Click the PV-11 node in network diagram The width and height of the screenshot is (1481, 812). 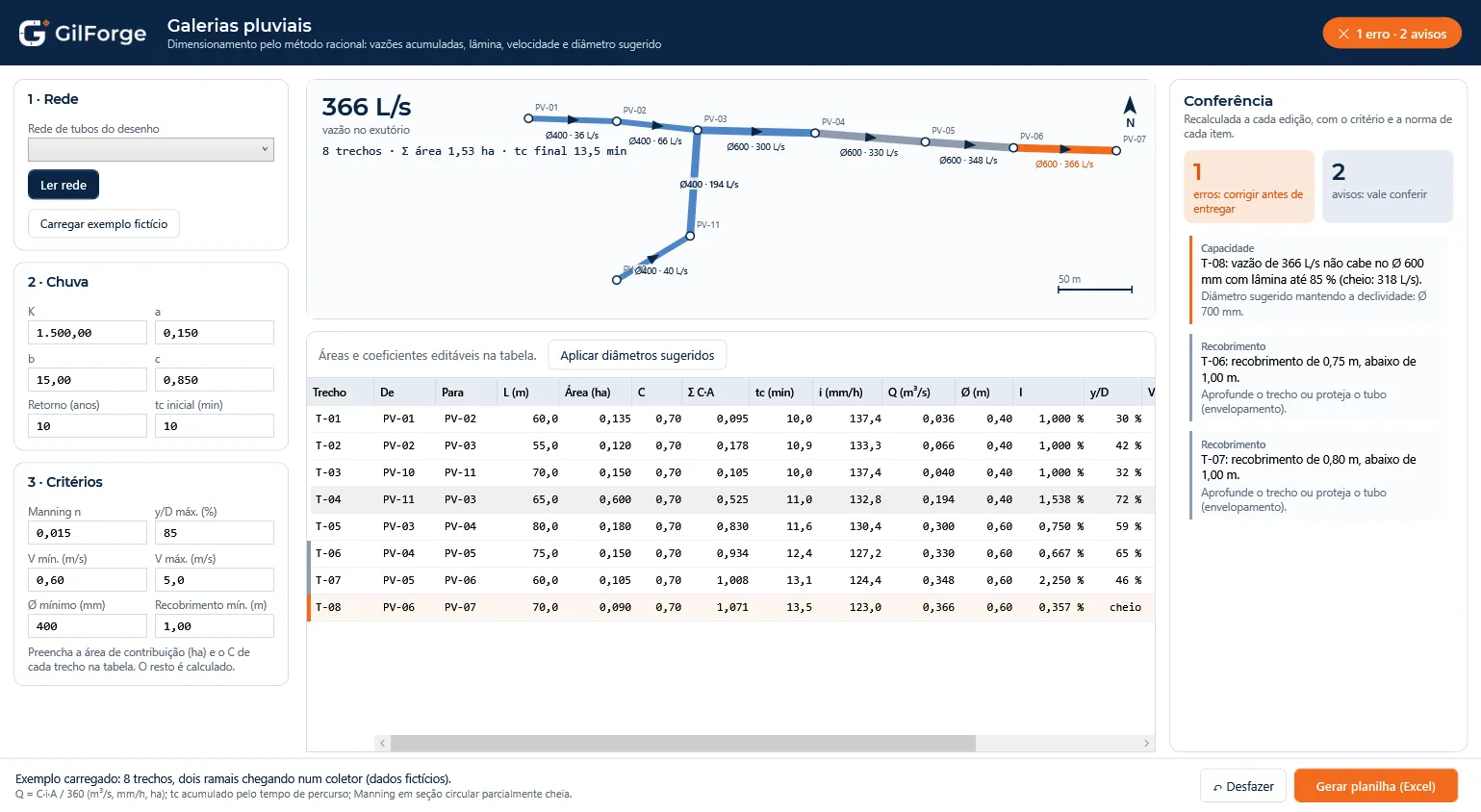(690, 236)
